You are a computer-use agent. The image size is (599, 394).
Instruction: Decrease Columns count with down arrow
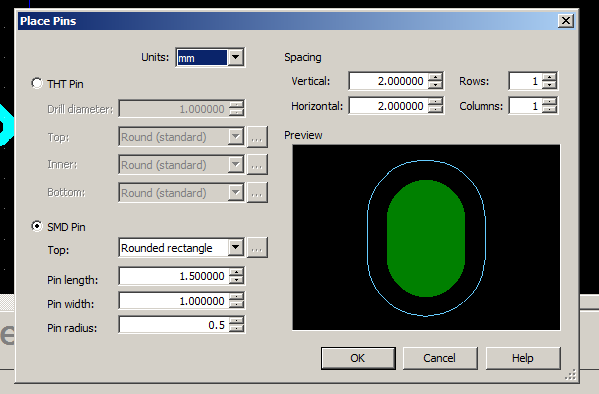click(550, 110)
